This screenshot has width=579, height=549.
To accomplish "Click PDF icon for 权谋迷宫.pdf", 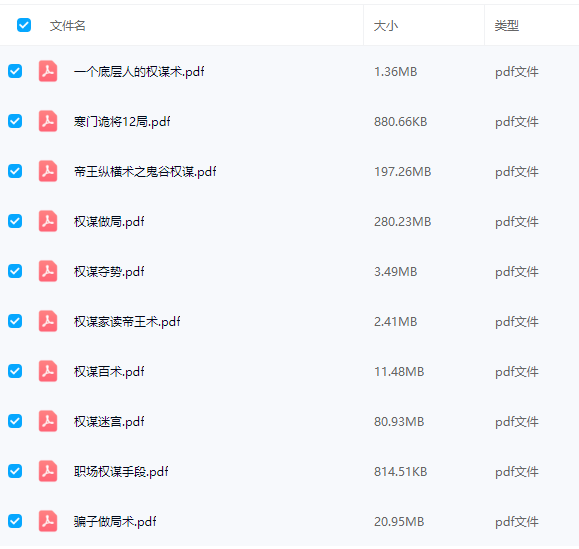I will coord(48,421).
